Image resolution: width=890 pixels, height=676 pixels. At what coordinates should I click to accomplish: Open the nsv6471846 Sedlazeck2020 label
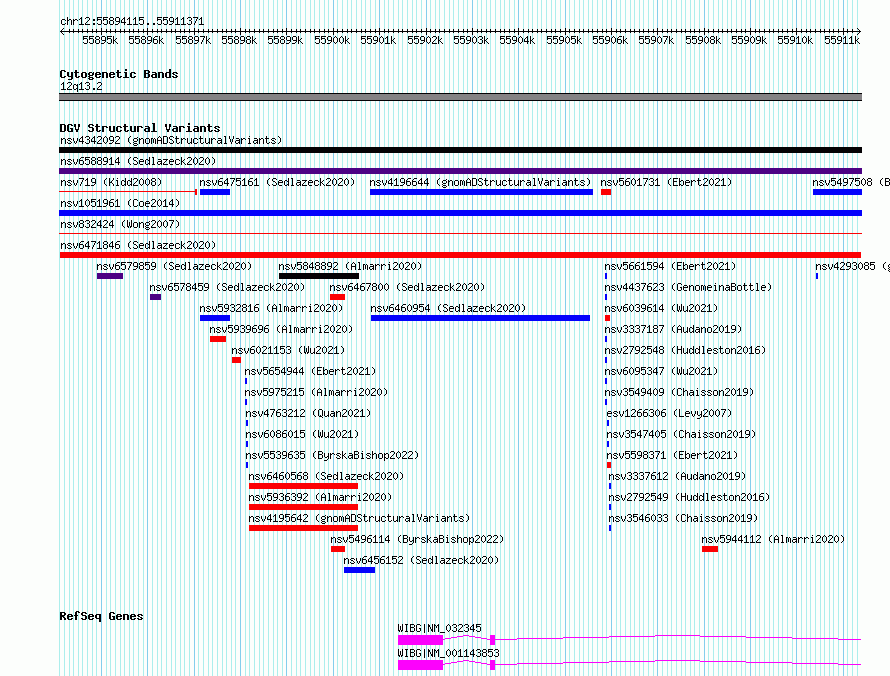click(138, 245)
